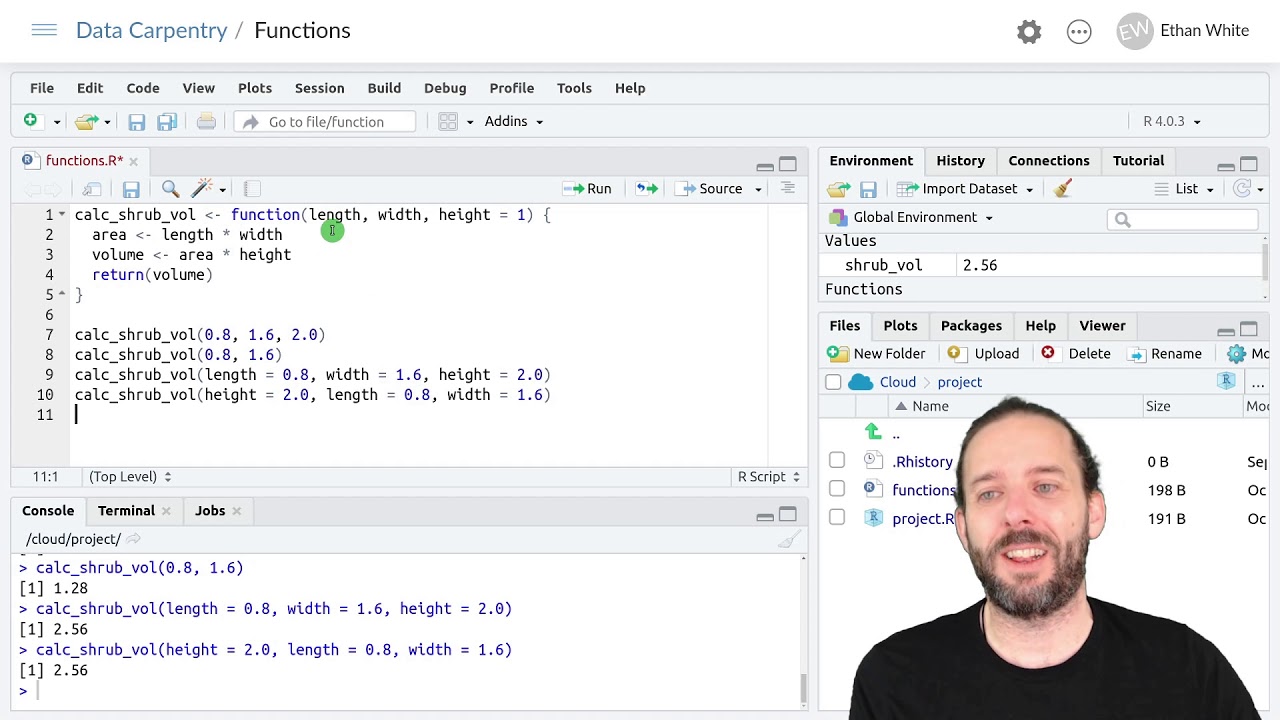The height and width of the screenshot is (720, 1280).
Task: Open the Addins dropdown
Action: pos(513,121)
